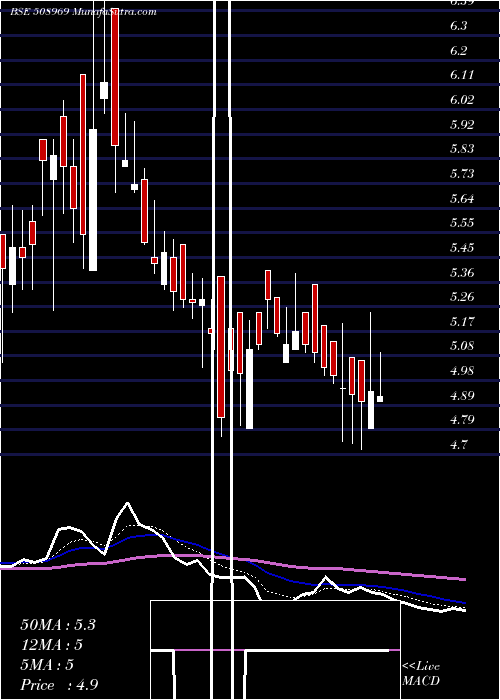500x700 pixels.
Task: Click the 50MA : 5.3 value
Action: point(58,625)
